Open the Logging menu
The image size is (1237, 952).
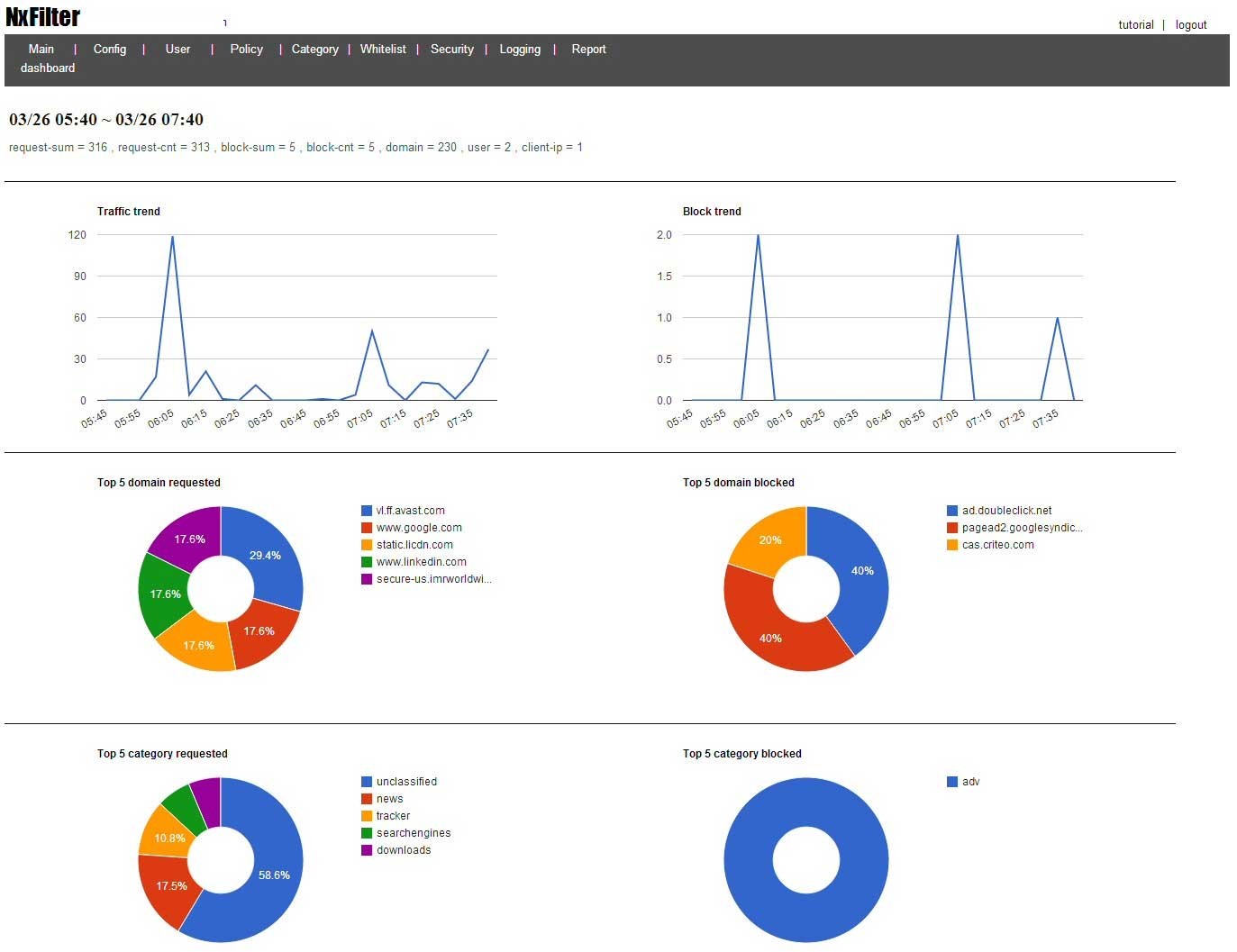pos(520,50)
